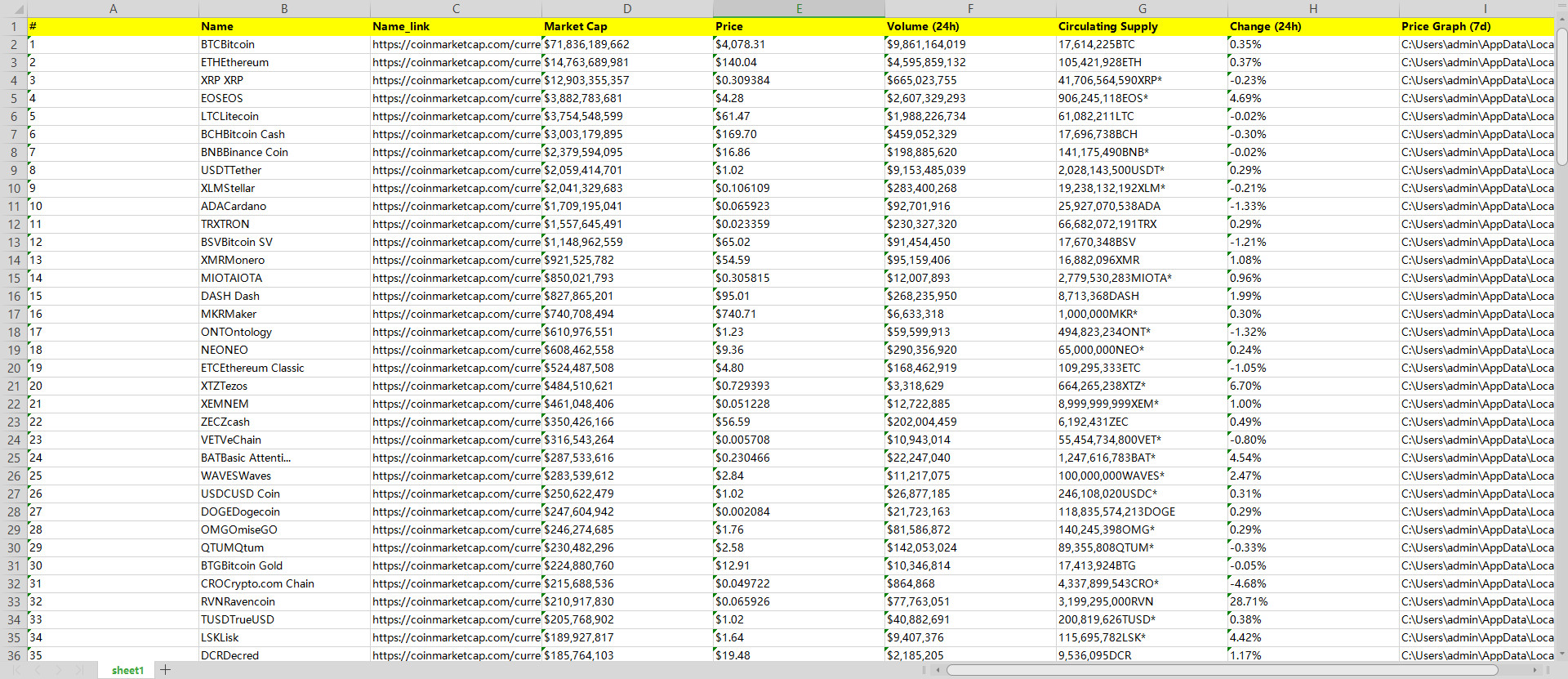Click the $0.309384 price cell
Image resolution: width=1568 pixels, height=679 pixels.
pyautogui.click(x=799, y=80)
